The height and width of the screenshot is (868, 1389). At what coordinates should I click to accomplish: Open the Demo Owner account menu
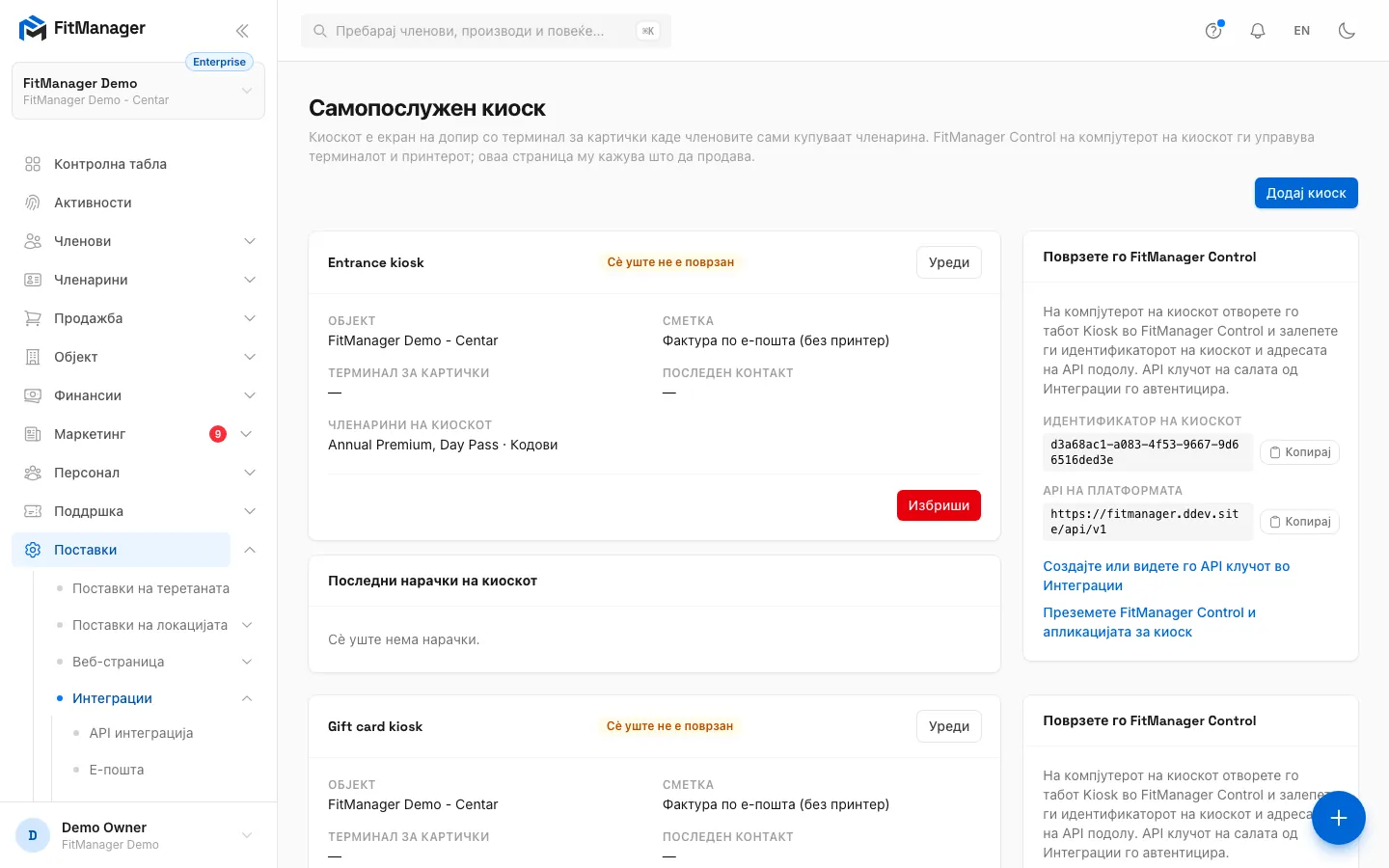(138, 835)
